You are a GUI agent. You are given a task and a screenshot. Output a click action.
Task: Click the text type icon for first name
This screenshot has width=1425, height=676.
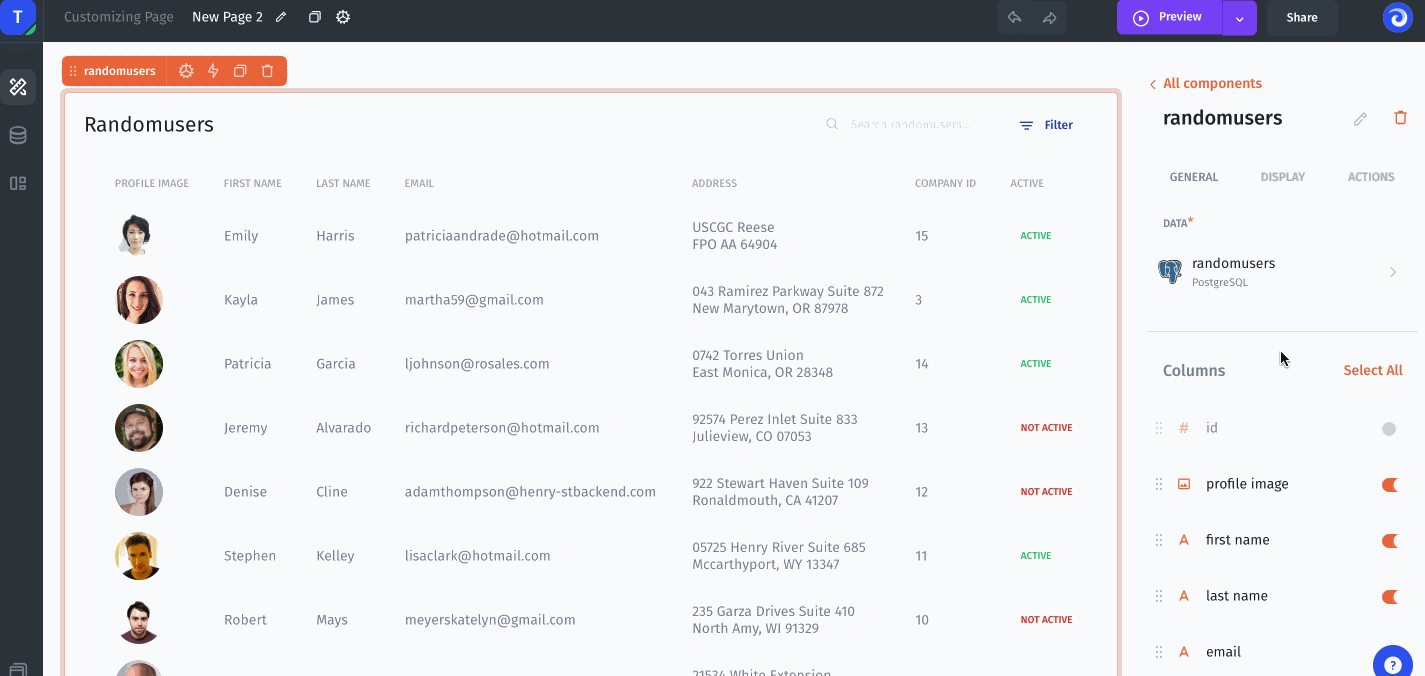[1184, 540]
